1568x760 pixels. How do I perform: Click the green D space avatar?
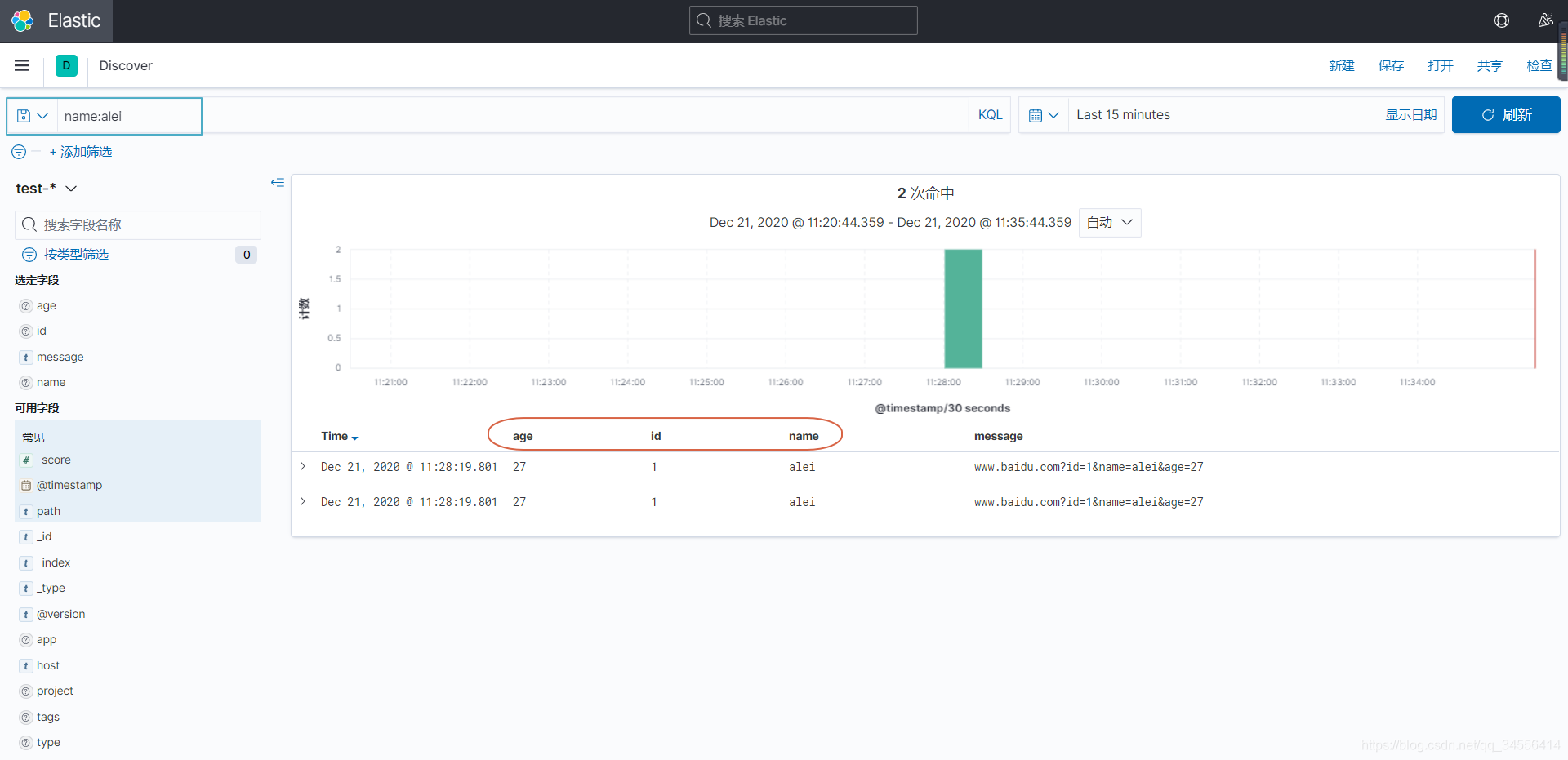[x=66, y=65]
